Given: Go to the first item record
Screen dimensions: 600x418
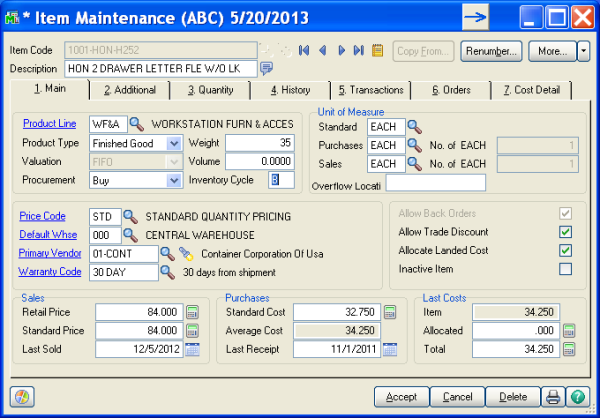Looking at the screenshot, I should (304, 49).
